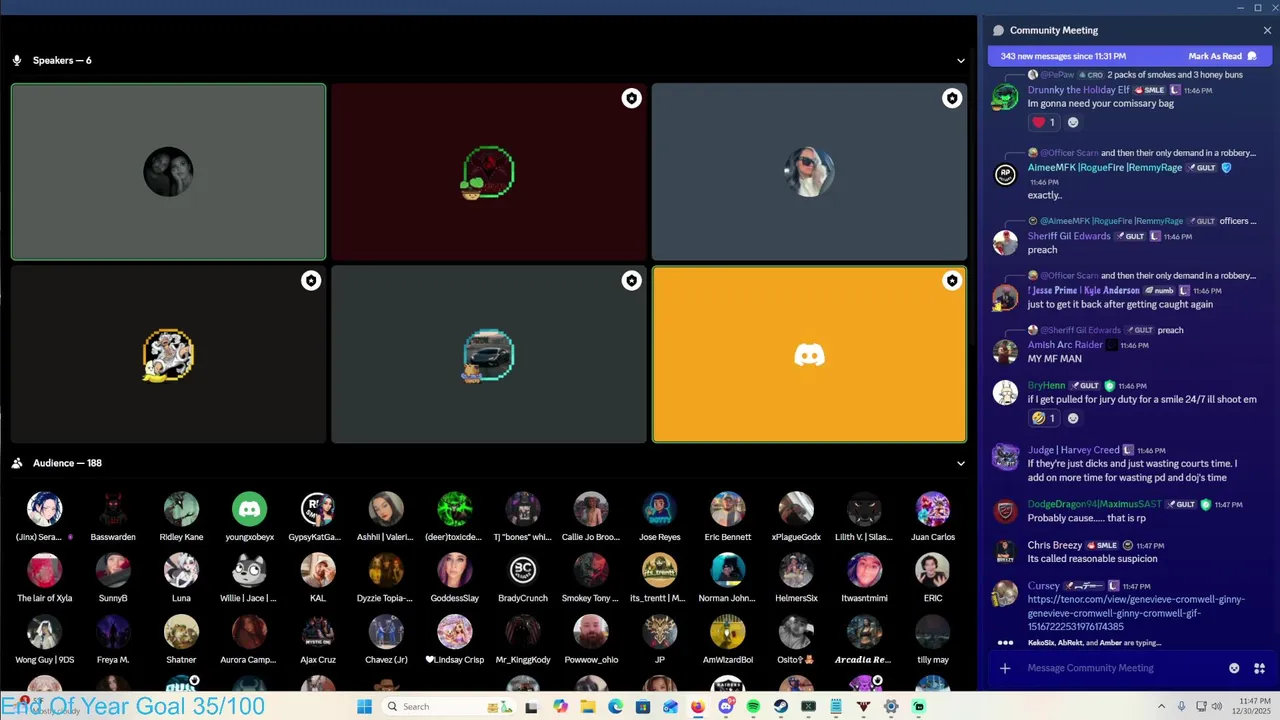Open the emoji picker in the message box
Screen dimensions: 1280x720
1234,668
